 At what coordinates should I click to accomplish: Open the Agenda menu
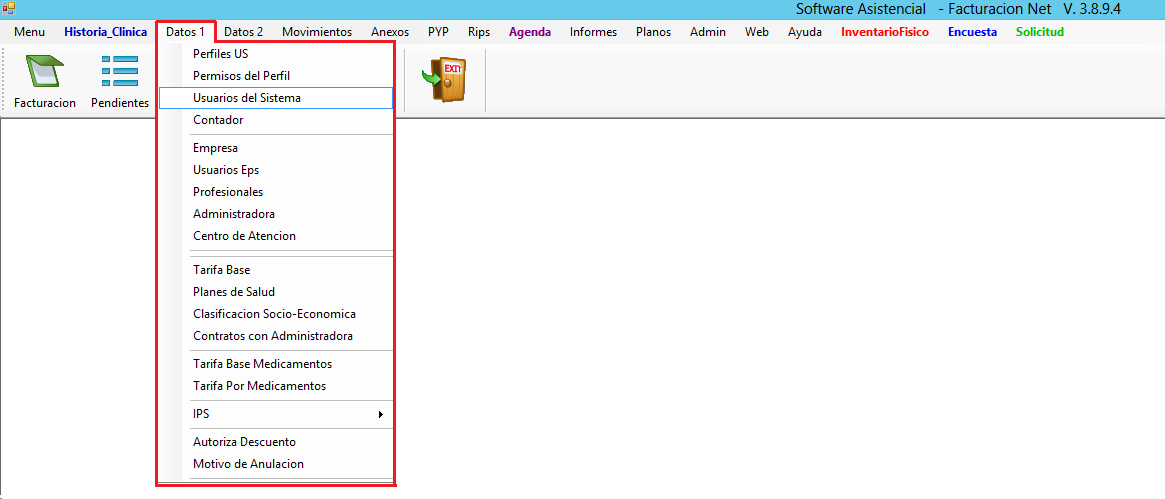(x=529, y=32)
